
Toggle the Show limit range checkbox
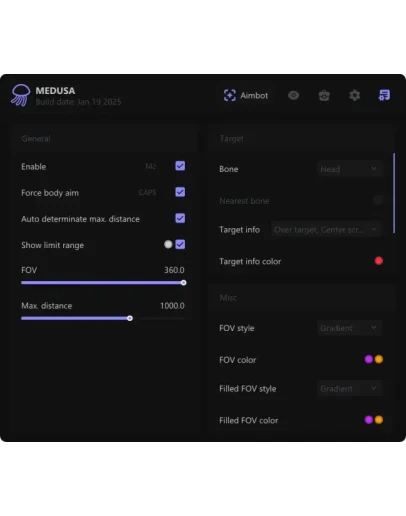point(180,244)
